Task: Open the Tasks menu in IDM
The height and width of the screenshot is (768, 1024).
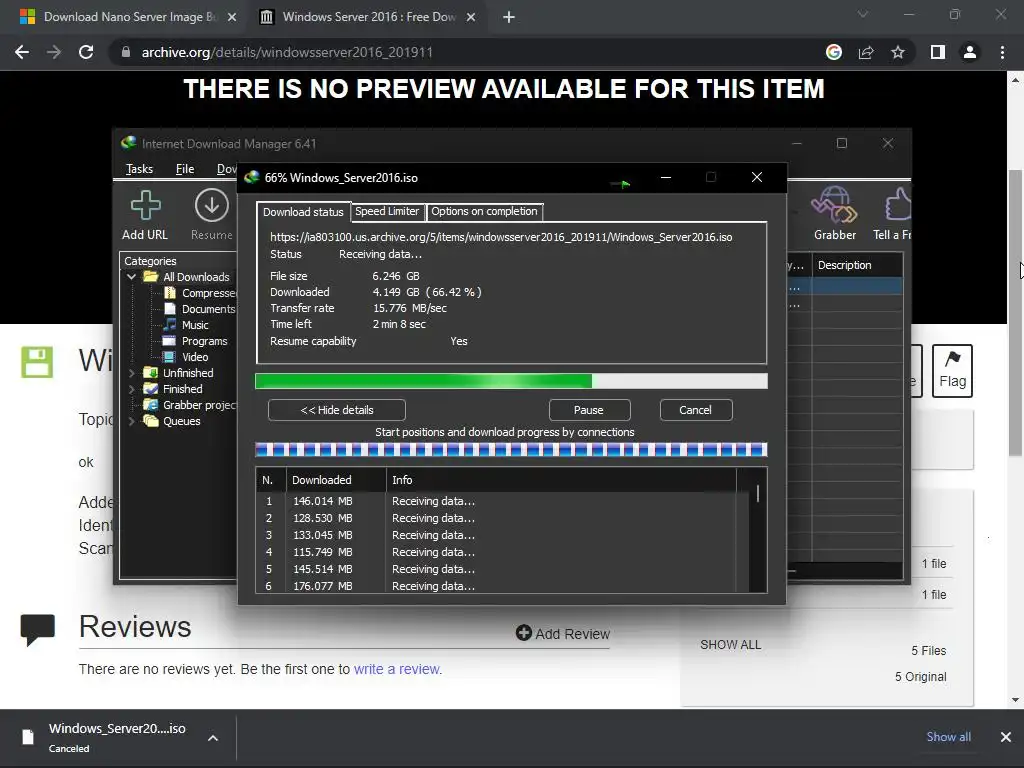Action: tap(139, 169)
